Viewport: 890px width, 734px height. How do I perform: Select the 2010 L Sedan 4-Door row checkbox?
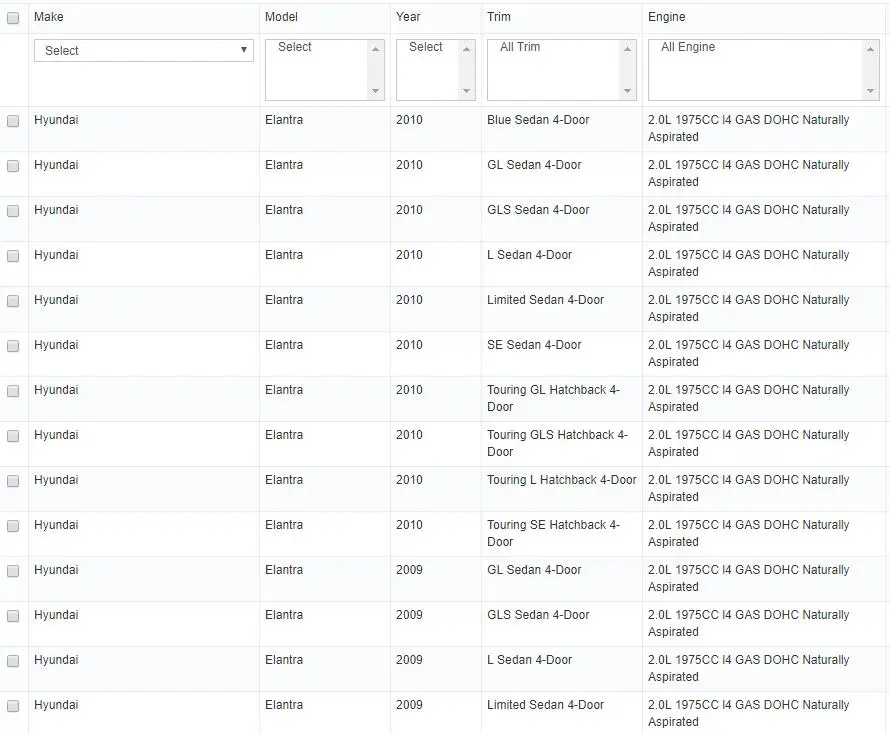(12, 256)
